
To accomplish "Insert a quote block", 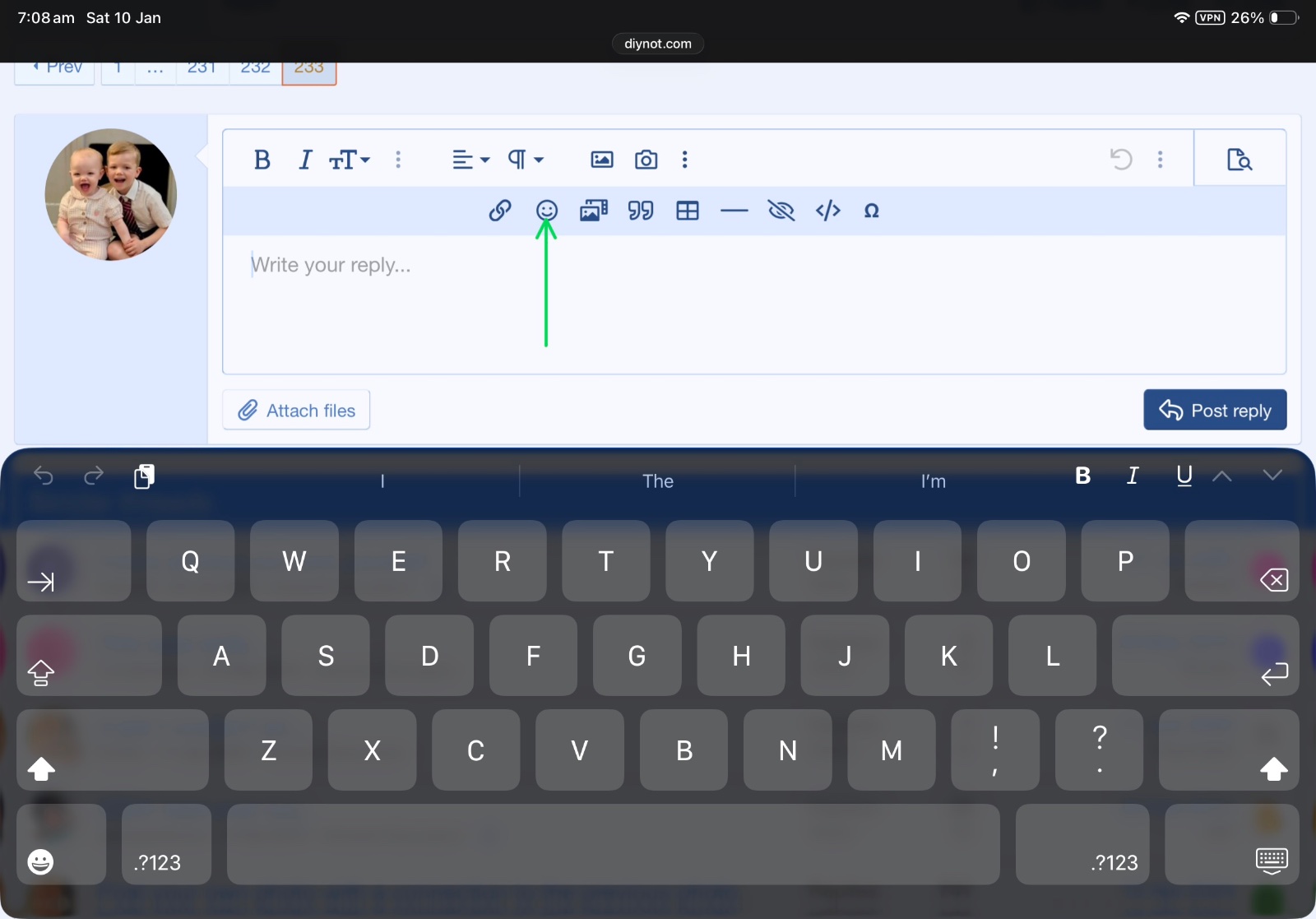I will pos(641,211).
